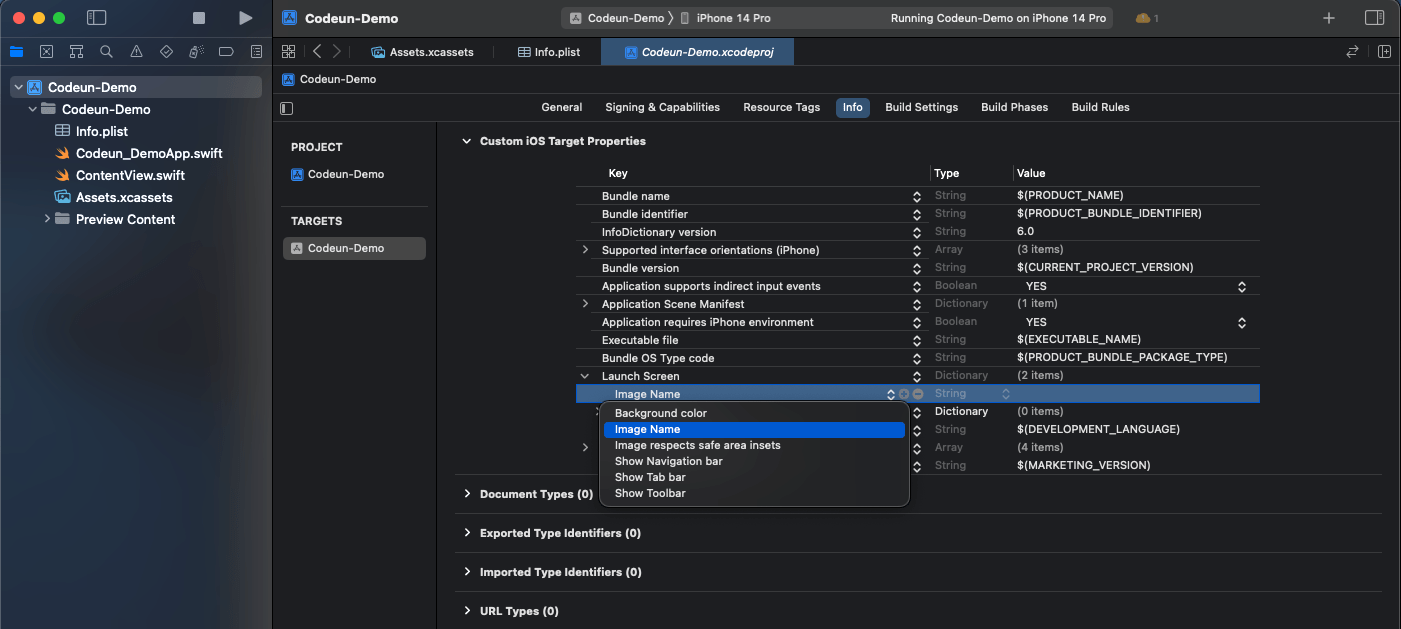Choose Show Tab bar option
This screenshot has height=629, width=1401.
pos(754,477)
